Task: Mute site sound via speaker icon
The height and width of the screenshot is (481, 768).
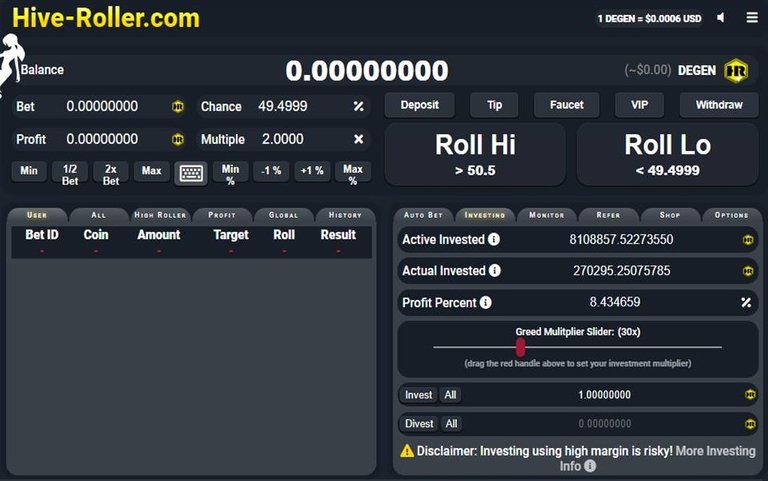Action: click(720, 18)
